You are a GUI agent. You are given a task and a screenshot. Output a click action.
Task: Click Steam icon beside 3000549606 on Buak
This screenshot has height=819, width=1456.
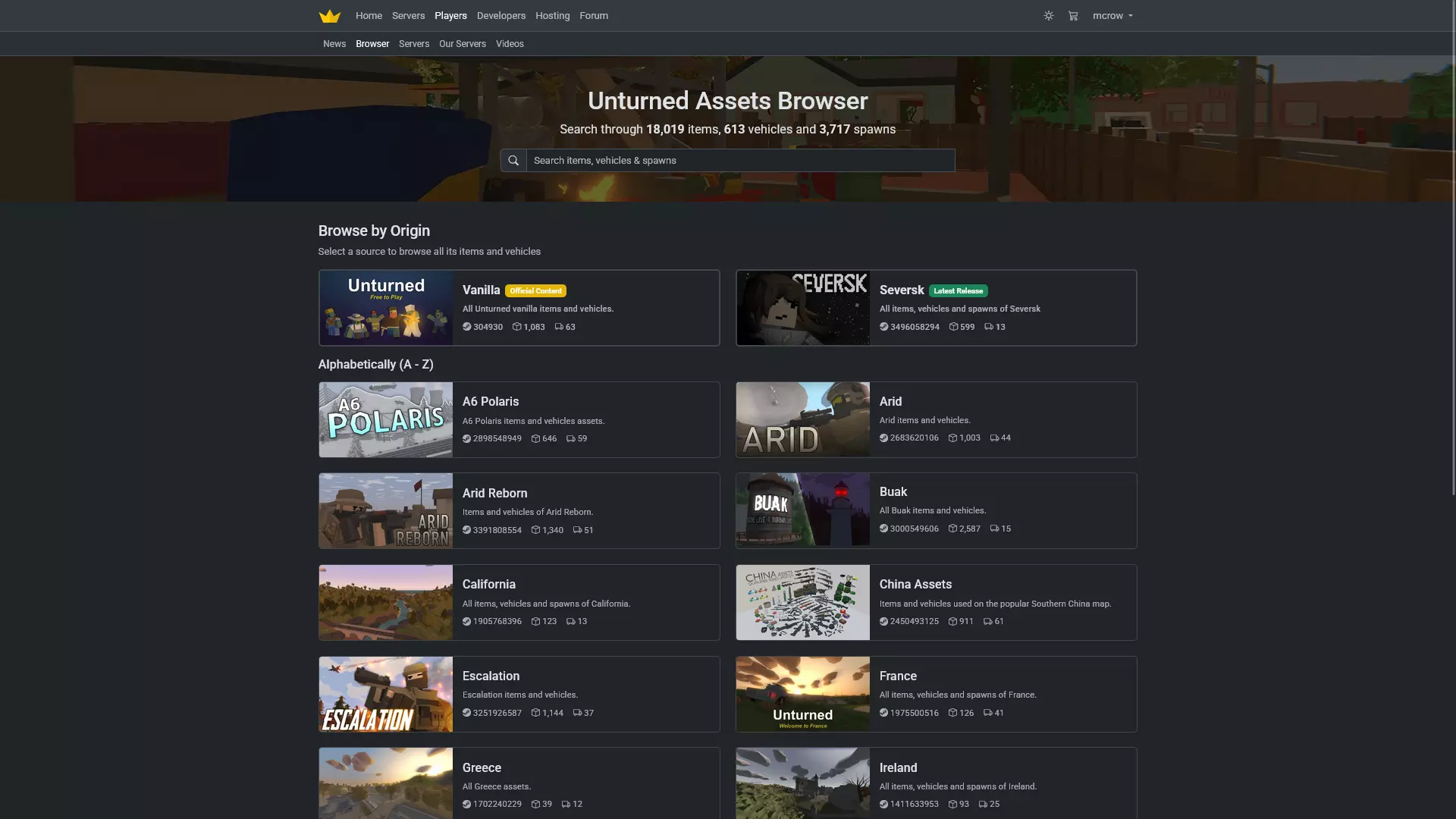click(884, 529)
